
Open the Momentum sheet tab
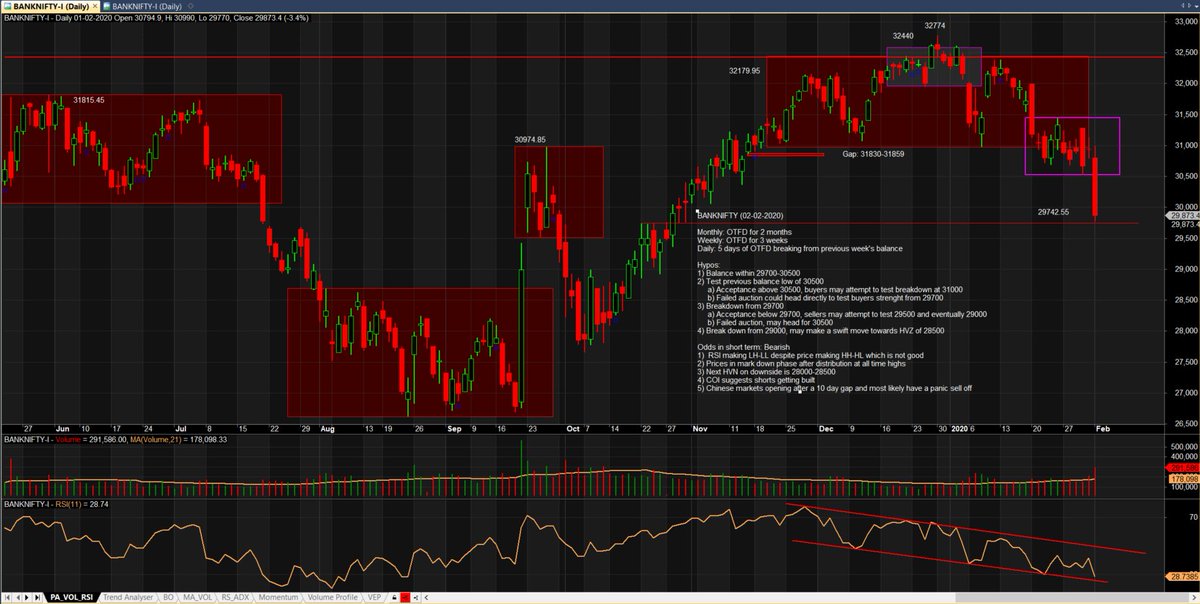tap(279, 597)
